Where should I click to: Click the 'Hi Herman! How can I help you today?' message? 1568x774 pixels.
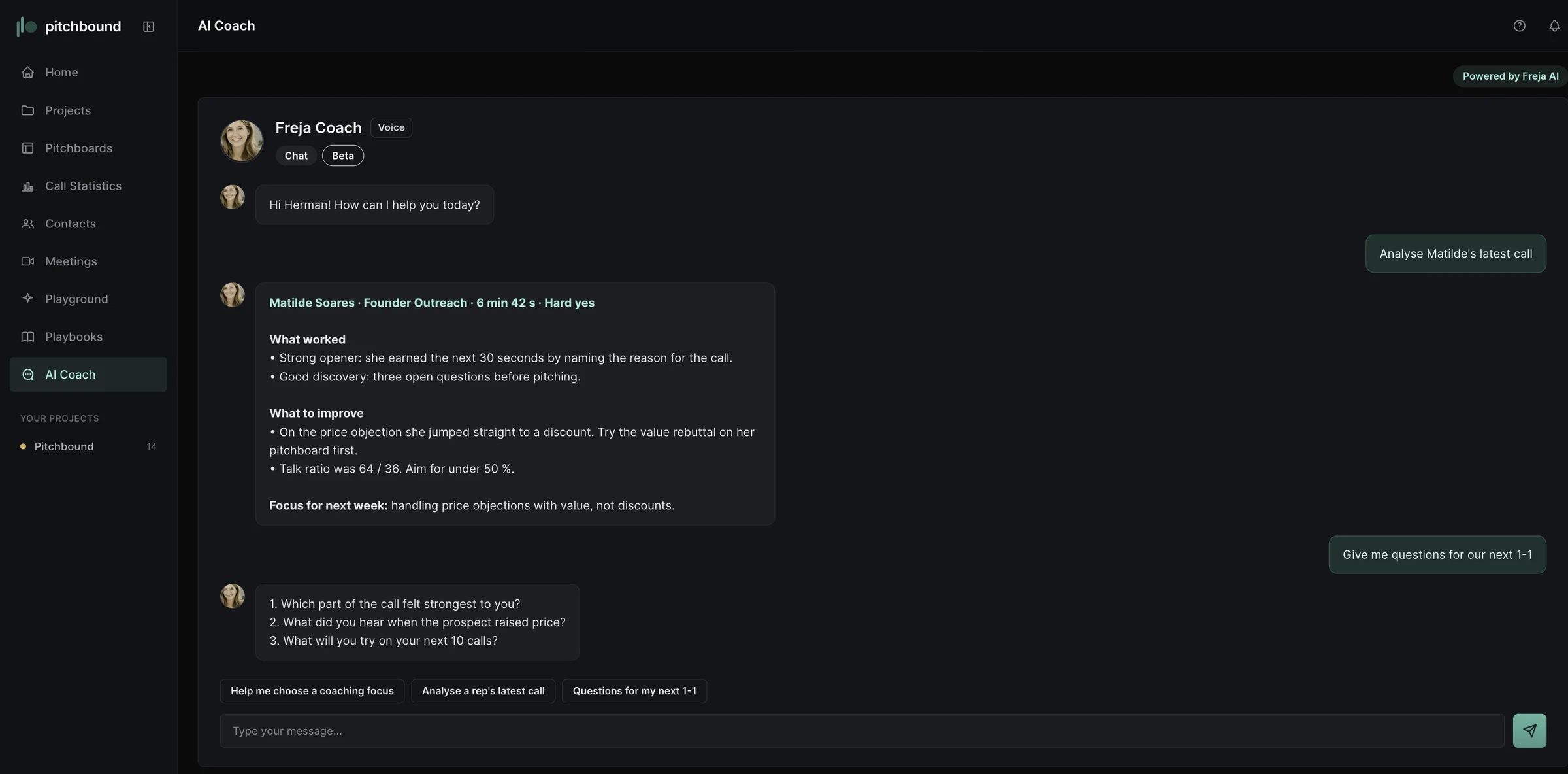pos(374,205)
